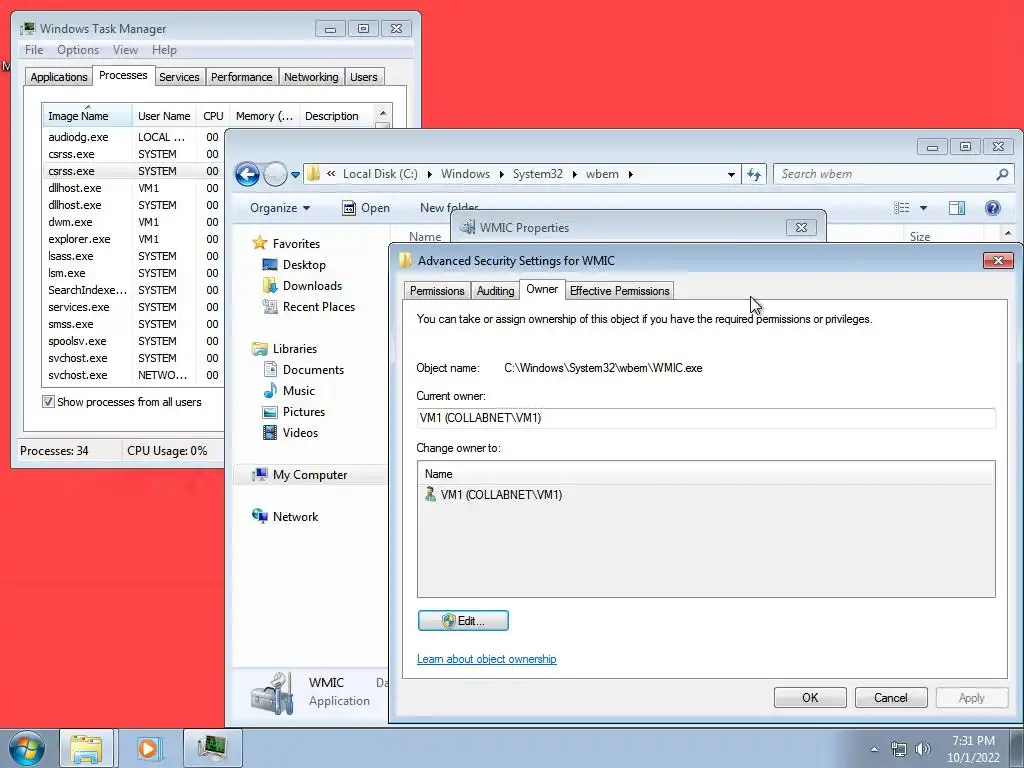Click the volume speaker tray icon
Screen dimensions: 1024x768
pos(922,749)
